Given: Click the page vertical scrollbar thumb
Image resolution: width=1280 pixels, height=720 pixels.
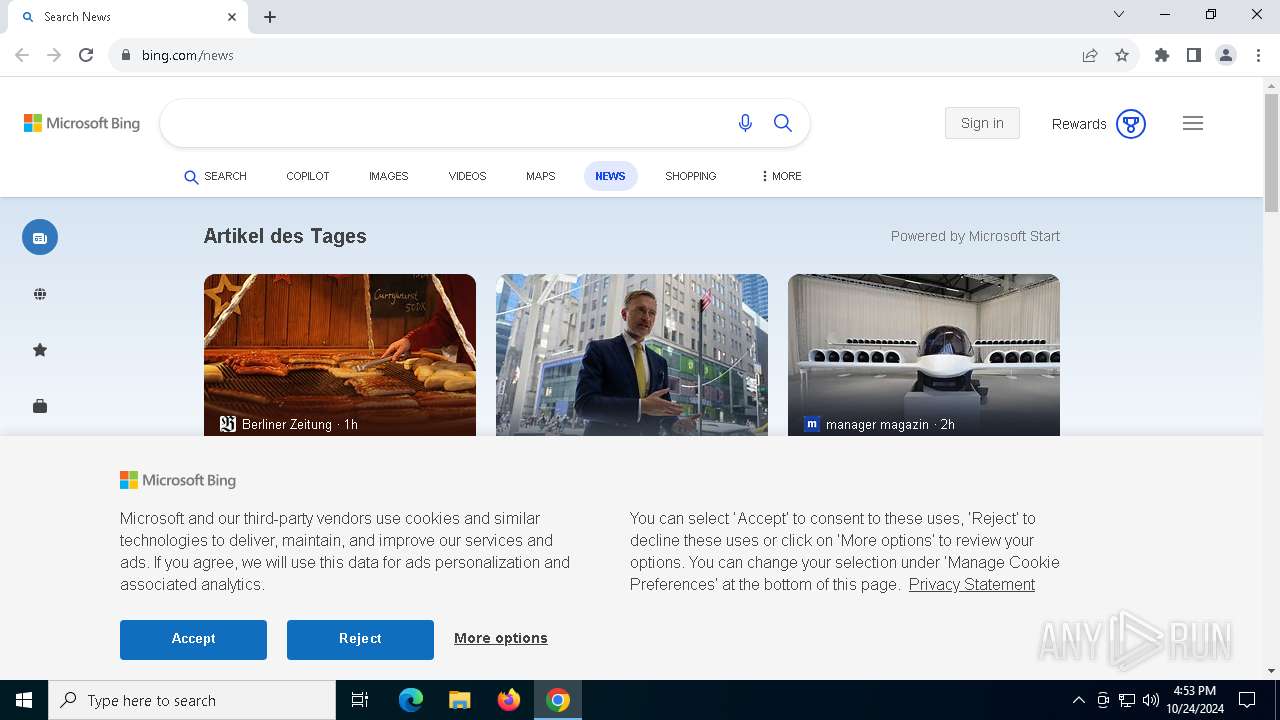Looking at the screenshot, I should tap(1271, 153).
